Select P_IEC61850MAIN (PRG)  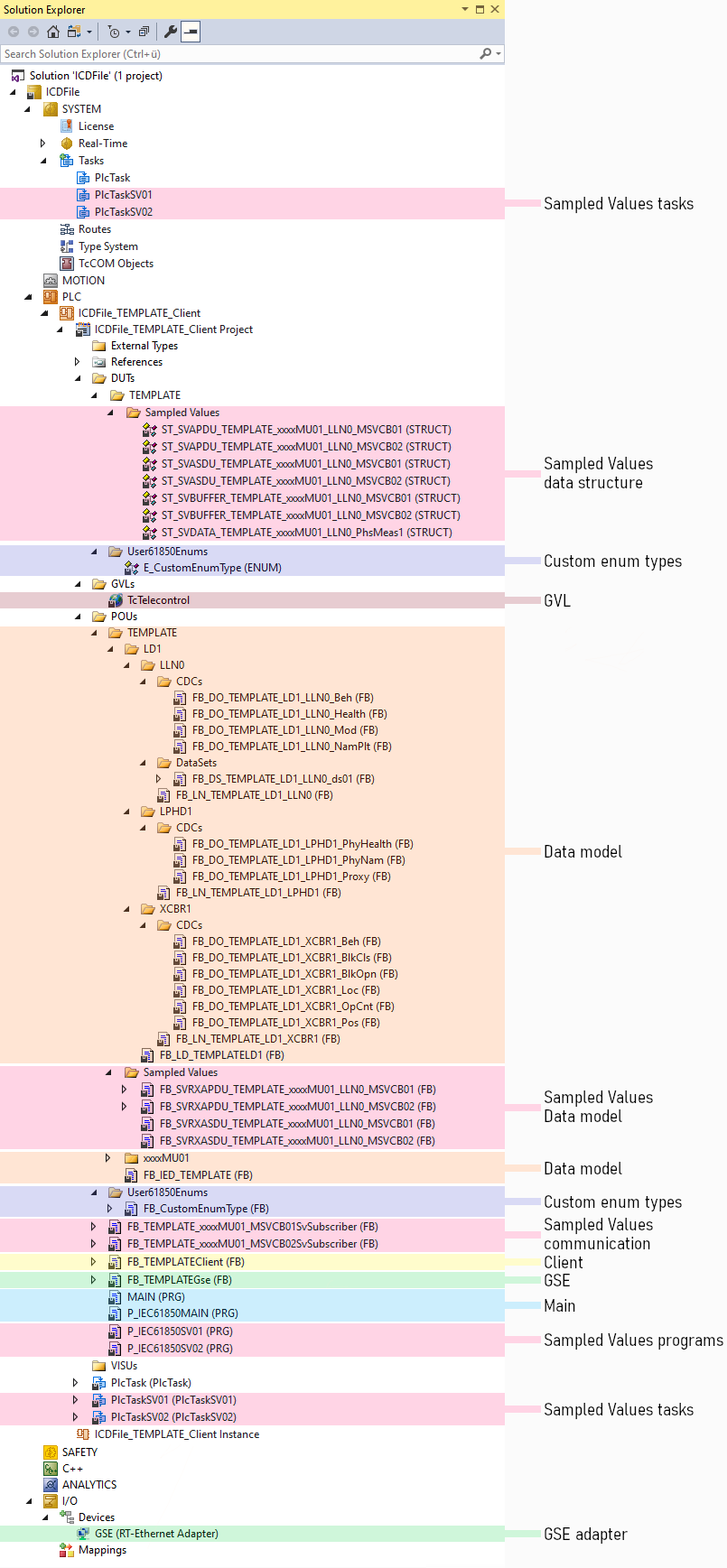[182, 1313]
